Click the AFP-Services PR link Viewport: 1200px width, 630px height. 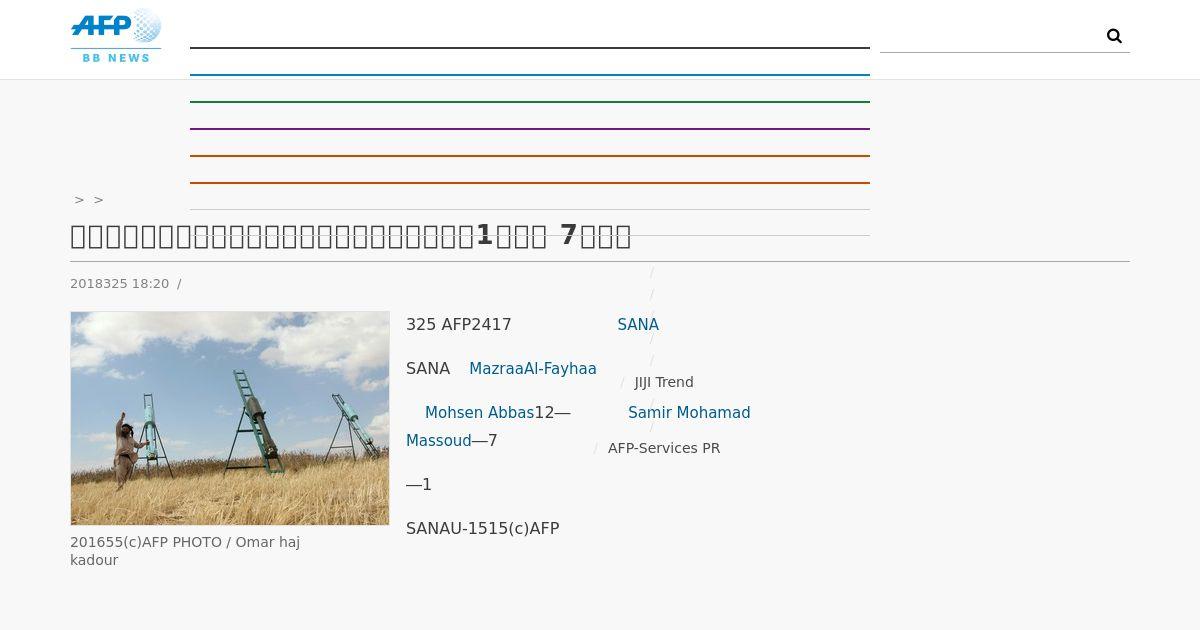pos(664,448)
